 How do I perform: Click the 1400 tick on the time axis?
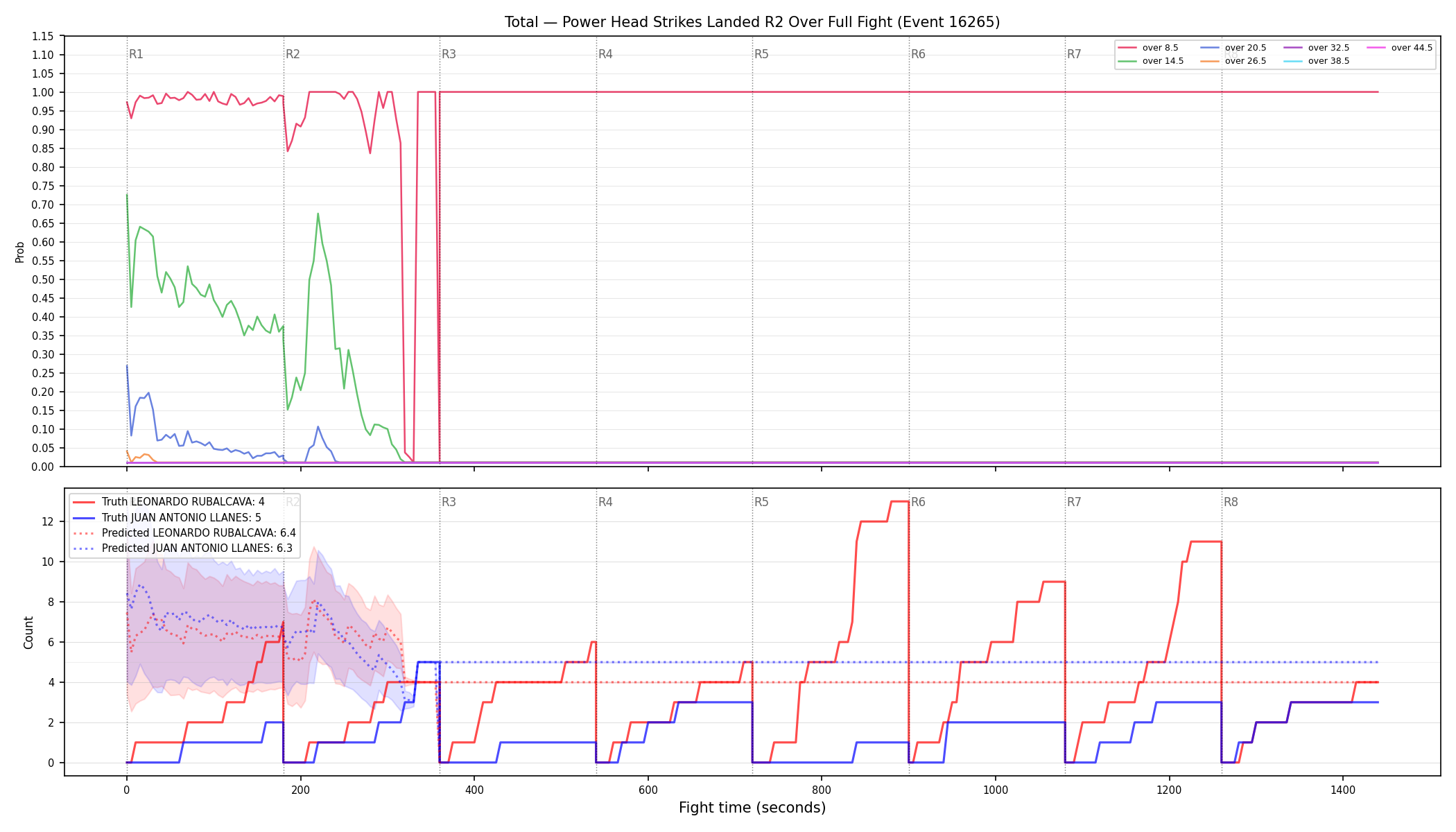[x=1343, y=790]
